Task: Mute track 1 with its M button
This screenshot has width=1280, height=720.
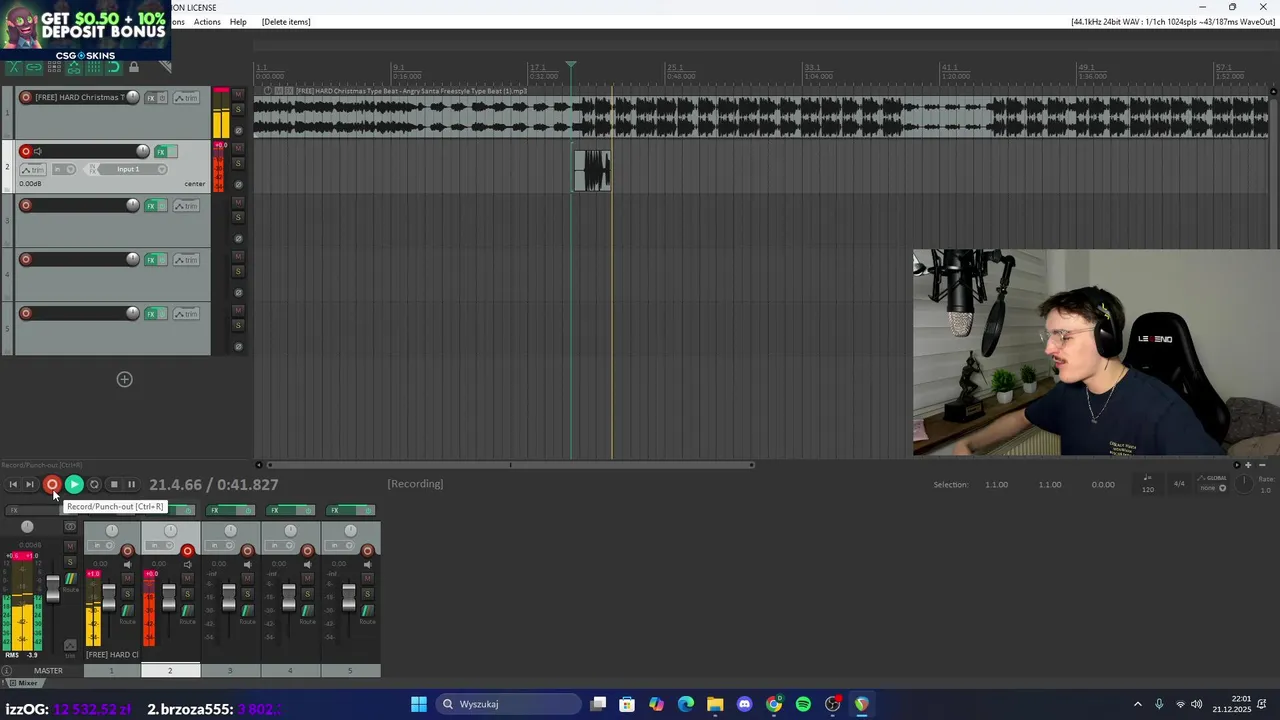Action: click(238, 94)
